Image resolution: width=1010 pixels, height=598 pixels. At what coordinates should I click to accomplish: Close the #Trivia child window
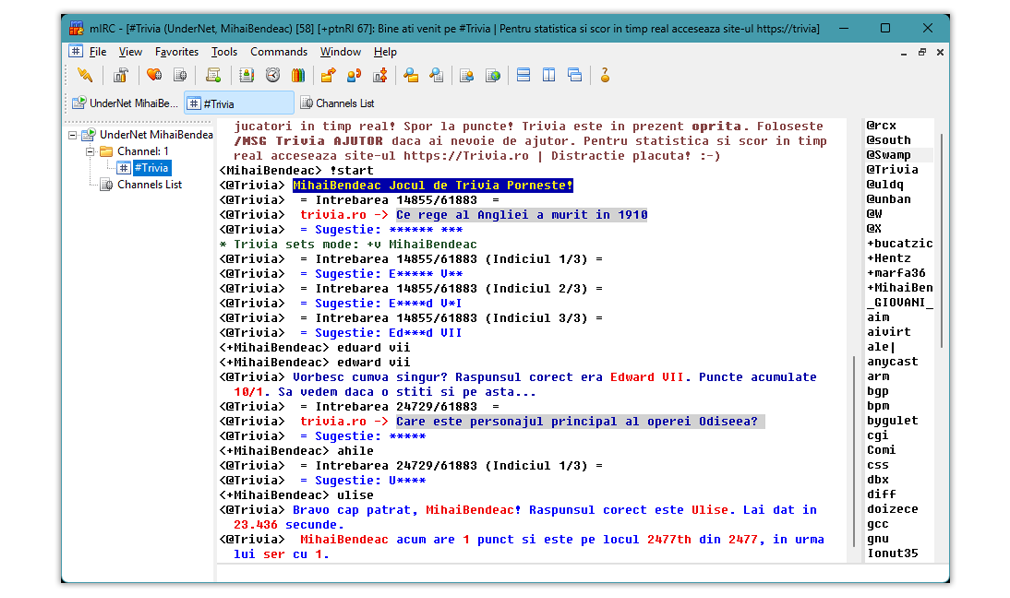point(940,53)
